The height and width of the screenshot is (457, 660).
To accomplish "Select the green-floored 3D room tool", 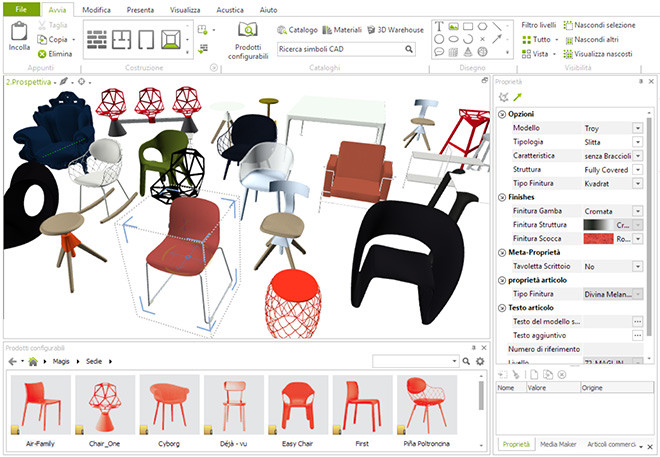I will [171, 40].
